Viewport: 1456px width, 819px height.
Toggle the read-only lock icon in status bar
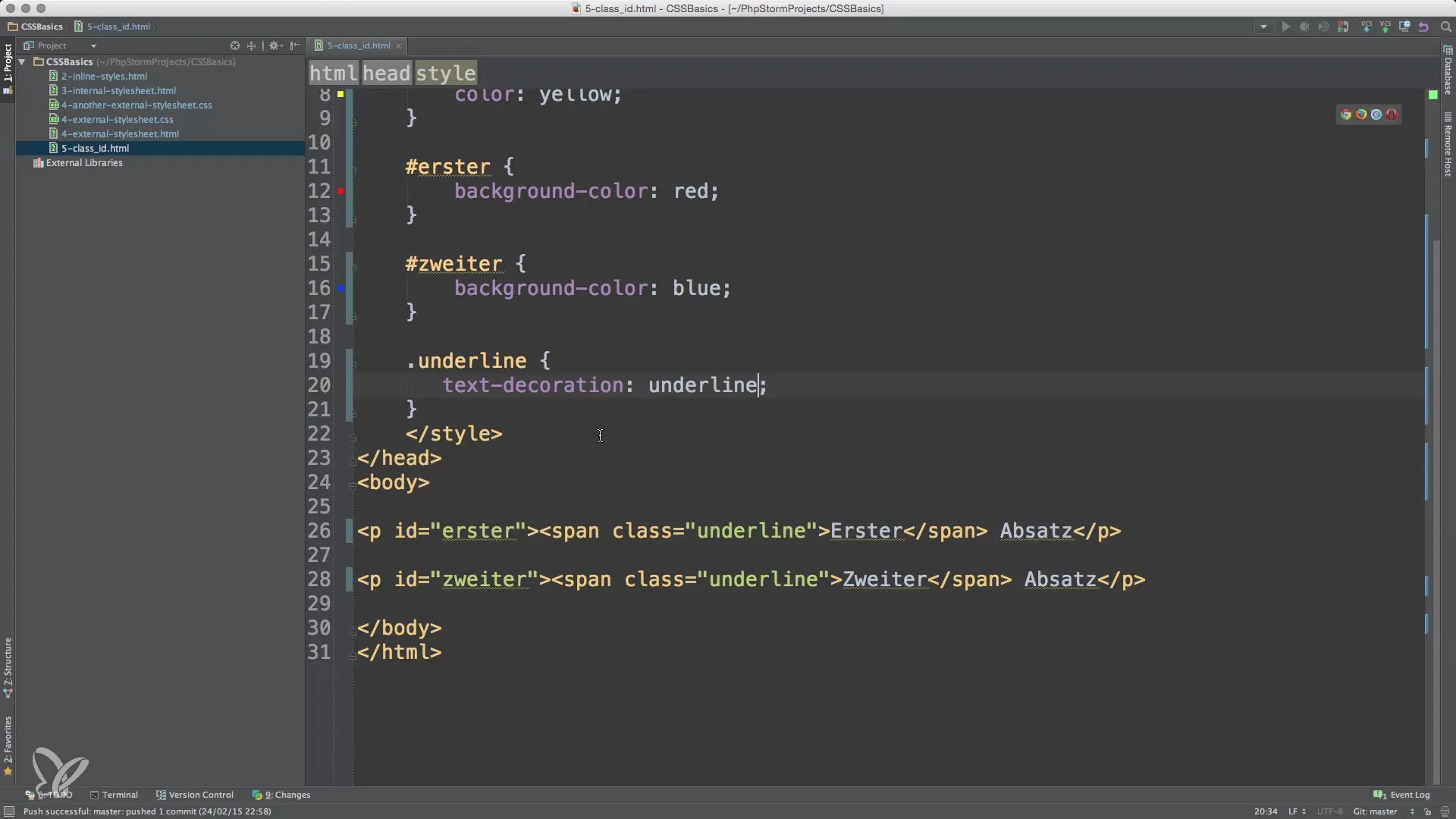(1427, 811)
